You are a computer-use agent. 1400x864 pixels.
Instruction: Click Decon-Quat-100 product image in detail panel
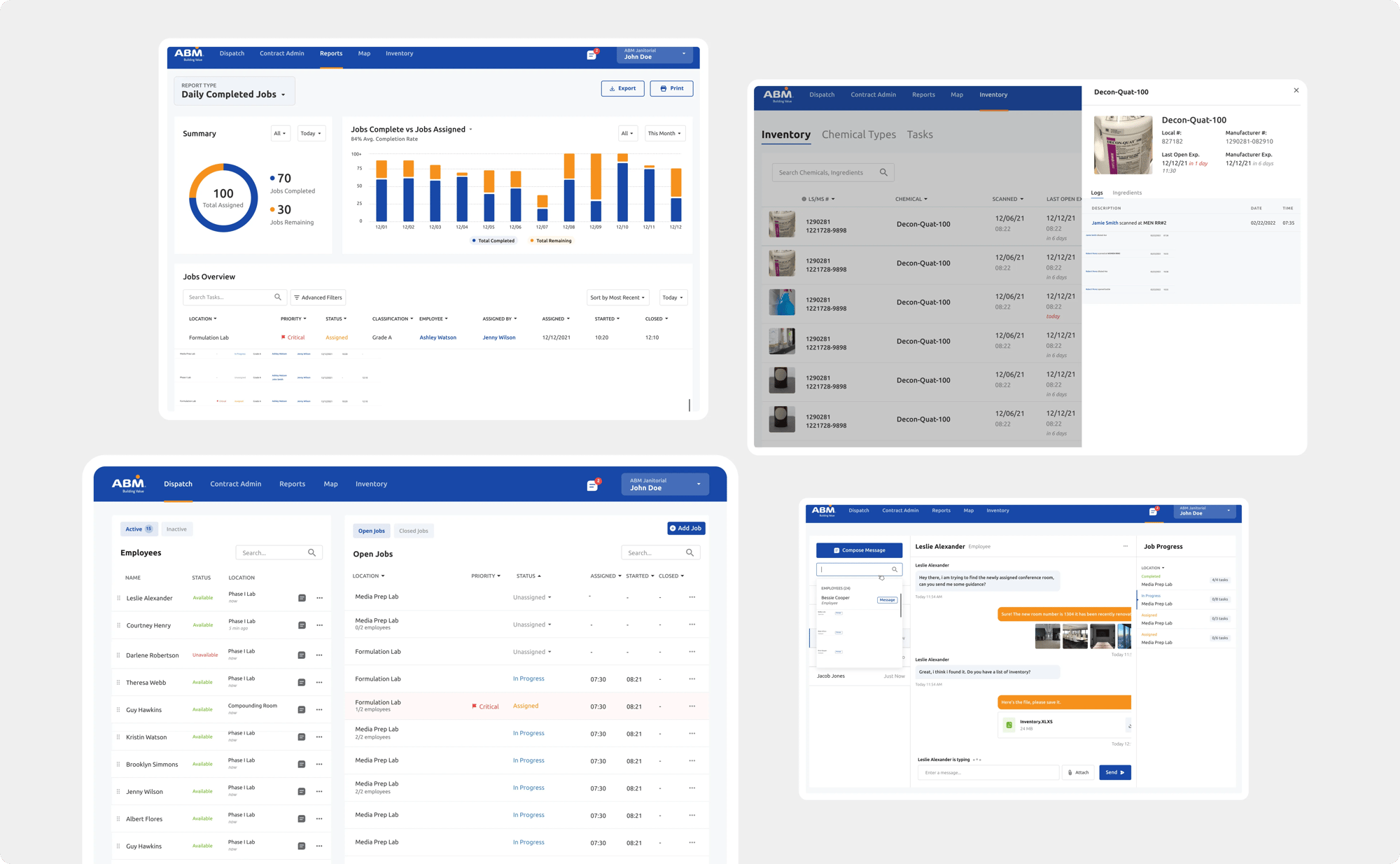tap(1123, 145)
